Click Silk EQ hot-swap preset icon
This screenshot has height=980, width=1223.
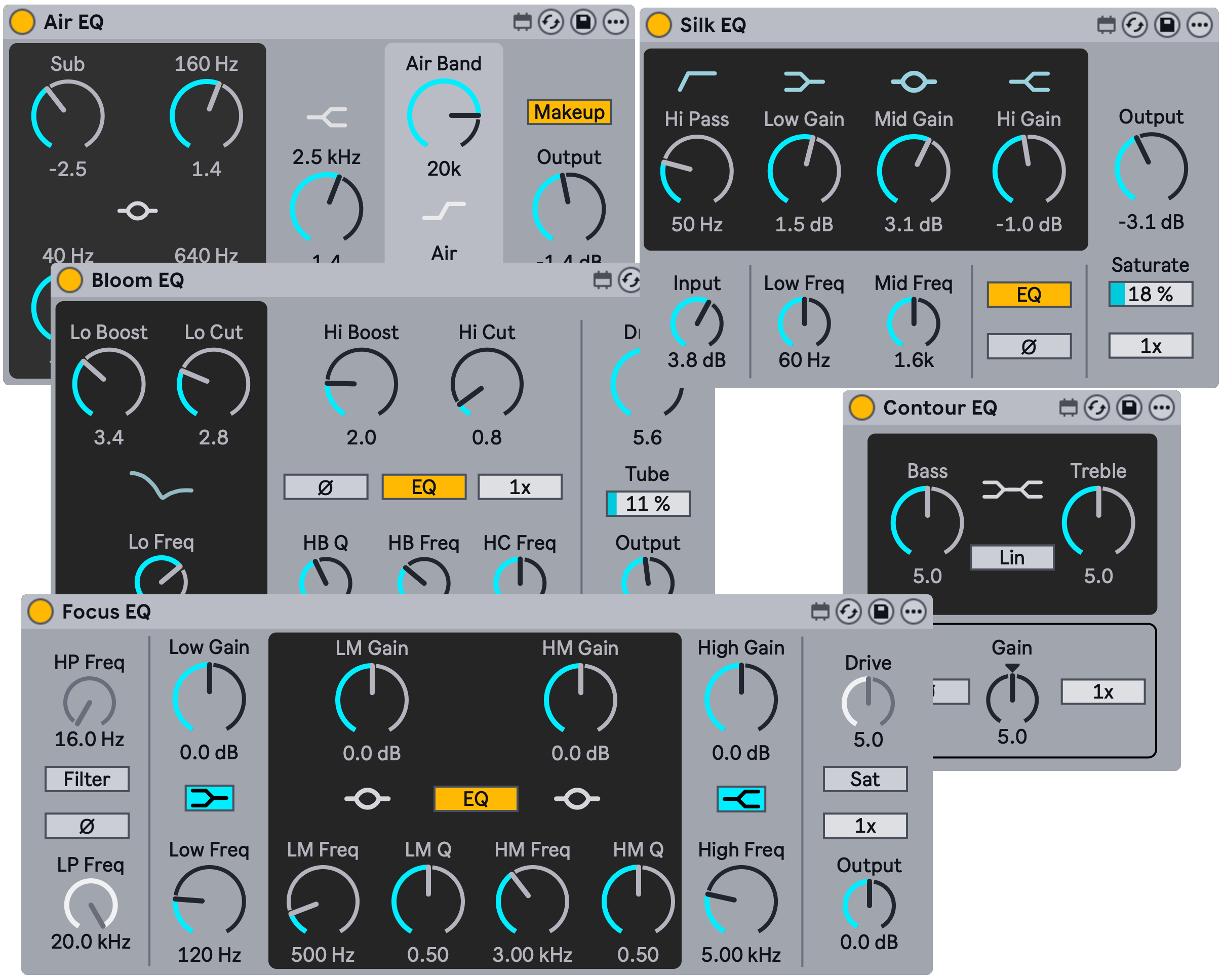pyautogui.click(x=1134, y=25)
